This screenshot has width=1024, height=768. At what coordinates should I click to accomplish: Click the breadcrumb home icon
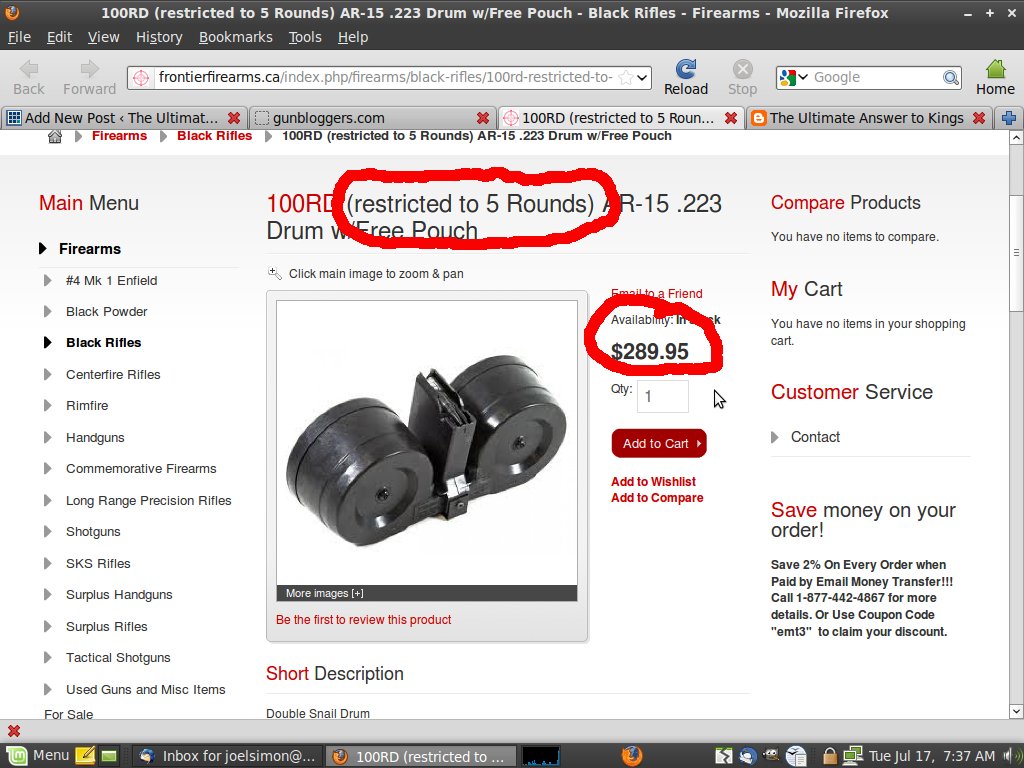55,136
